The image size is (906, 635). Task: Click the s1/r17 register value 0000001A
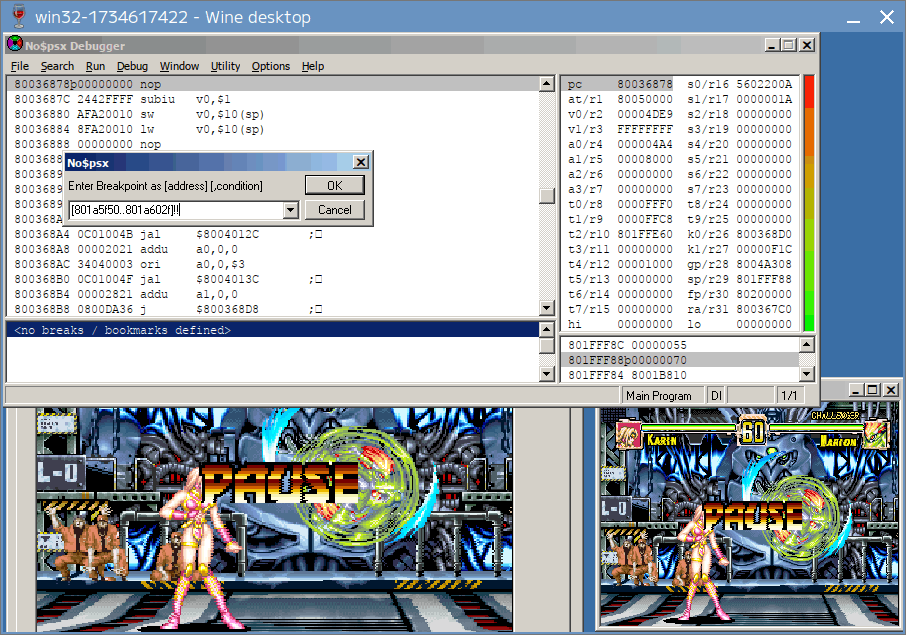(764, 99)
